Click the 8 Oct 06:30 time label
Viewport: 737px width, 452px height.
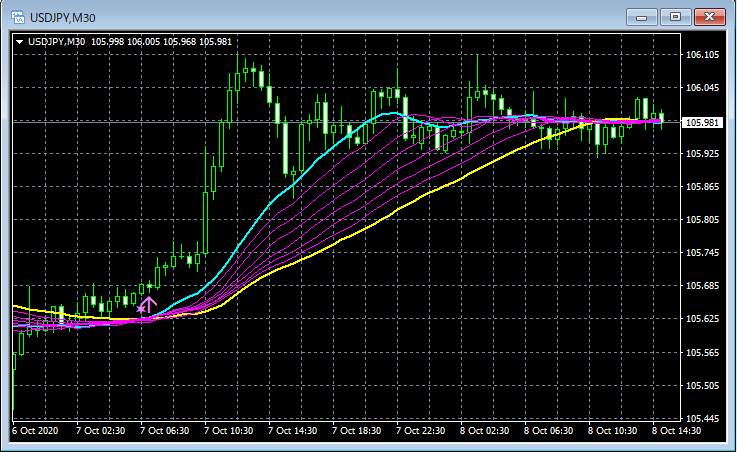point(548,431)
